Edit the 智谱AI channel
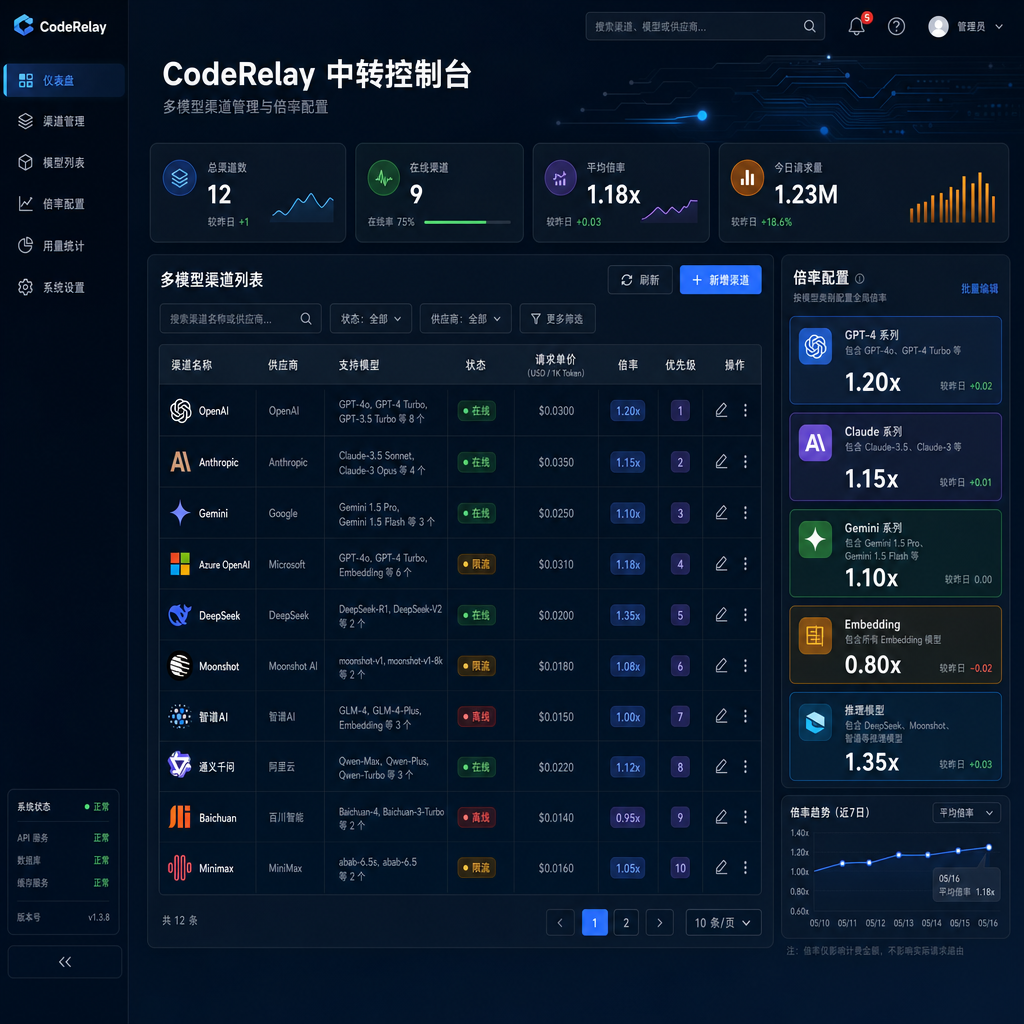 pos(721,716)
